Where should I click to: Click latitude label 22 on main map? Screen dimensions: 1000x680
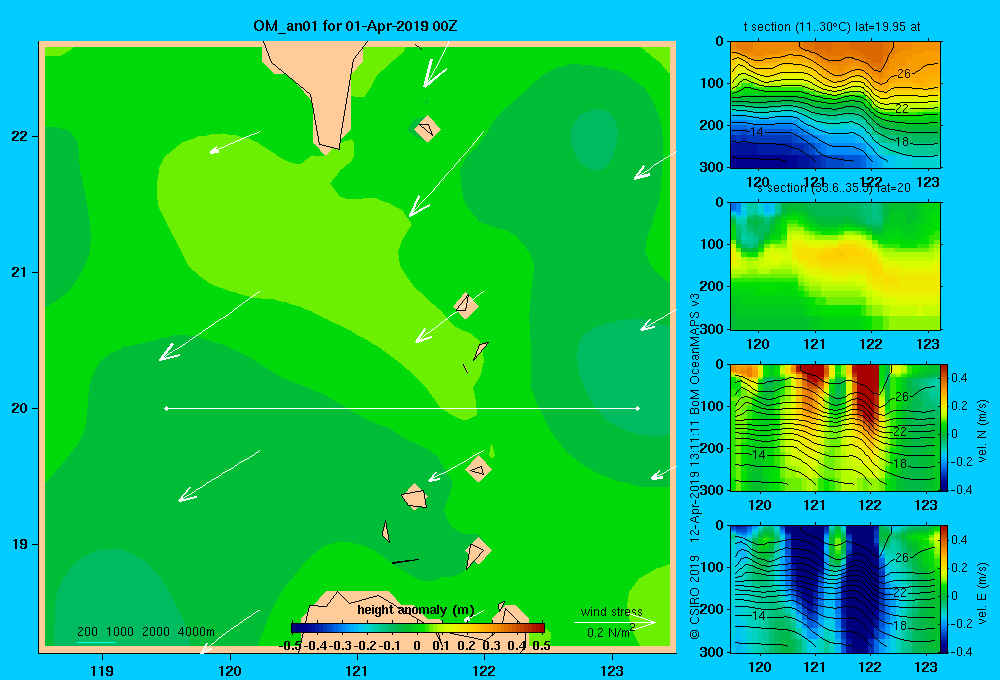20,136
